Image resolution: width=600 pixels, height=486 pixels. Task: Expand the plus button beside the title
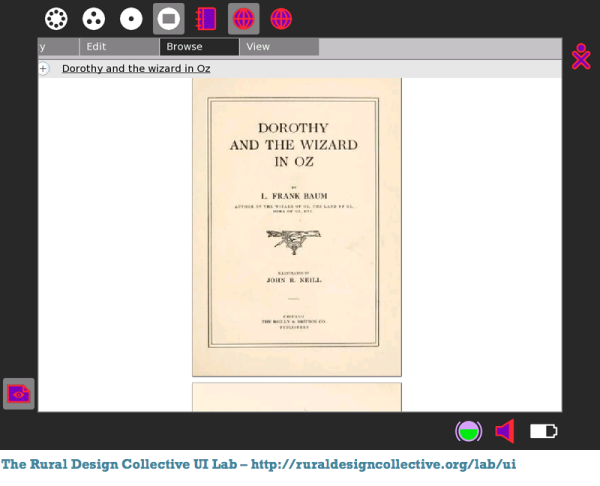43,69
